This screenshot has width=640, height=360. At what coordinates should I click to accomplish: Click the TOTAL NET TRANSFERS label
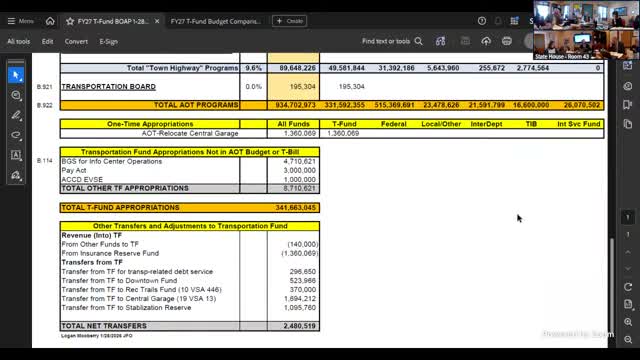tap(104, 326)
